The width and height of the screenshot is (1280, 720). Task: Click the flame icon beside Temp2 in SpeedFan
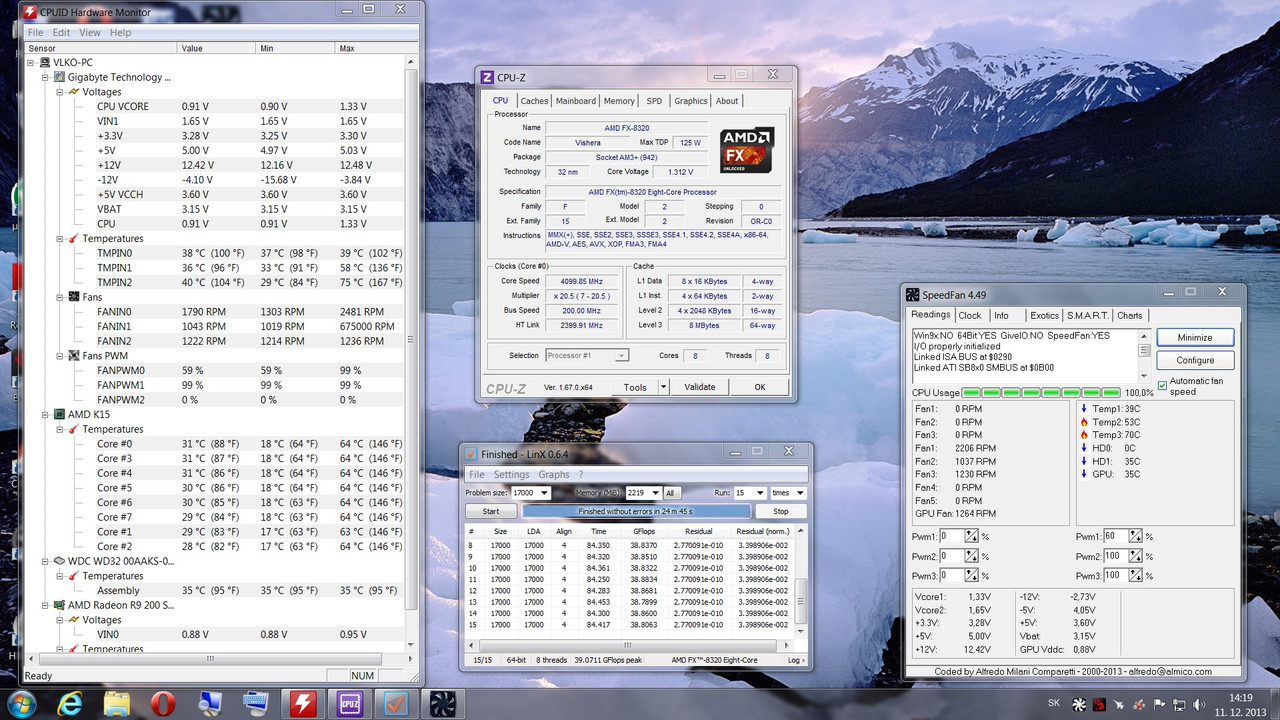pos(1083,422)
